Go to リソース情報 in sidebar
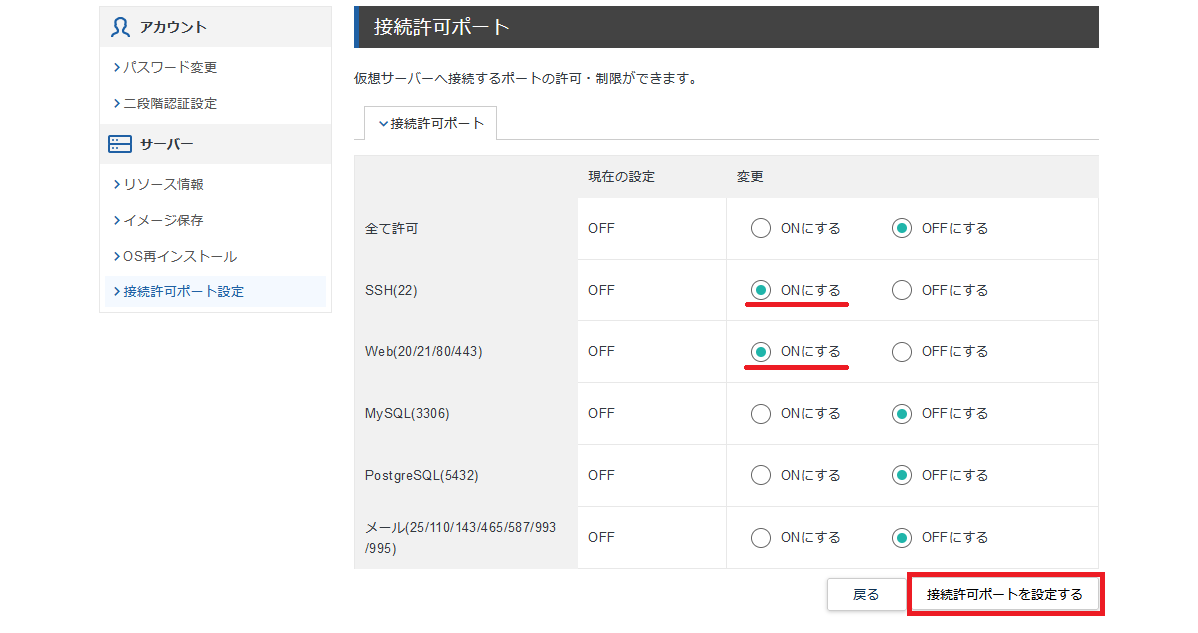The height and width of the screenshot is (633, 1198). (163, 184)
